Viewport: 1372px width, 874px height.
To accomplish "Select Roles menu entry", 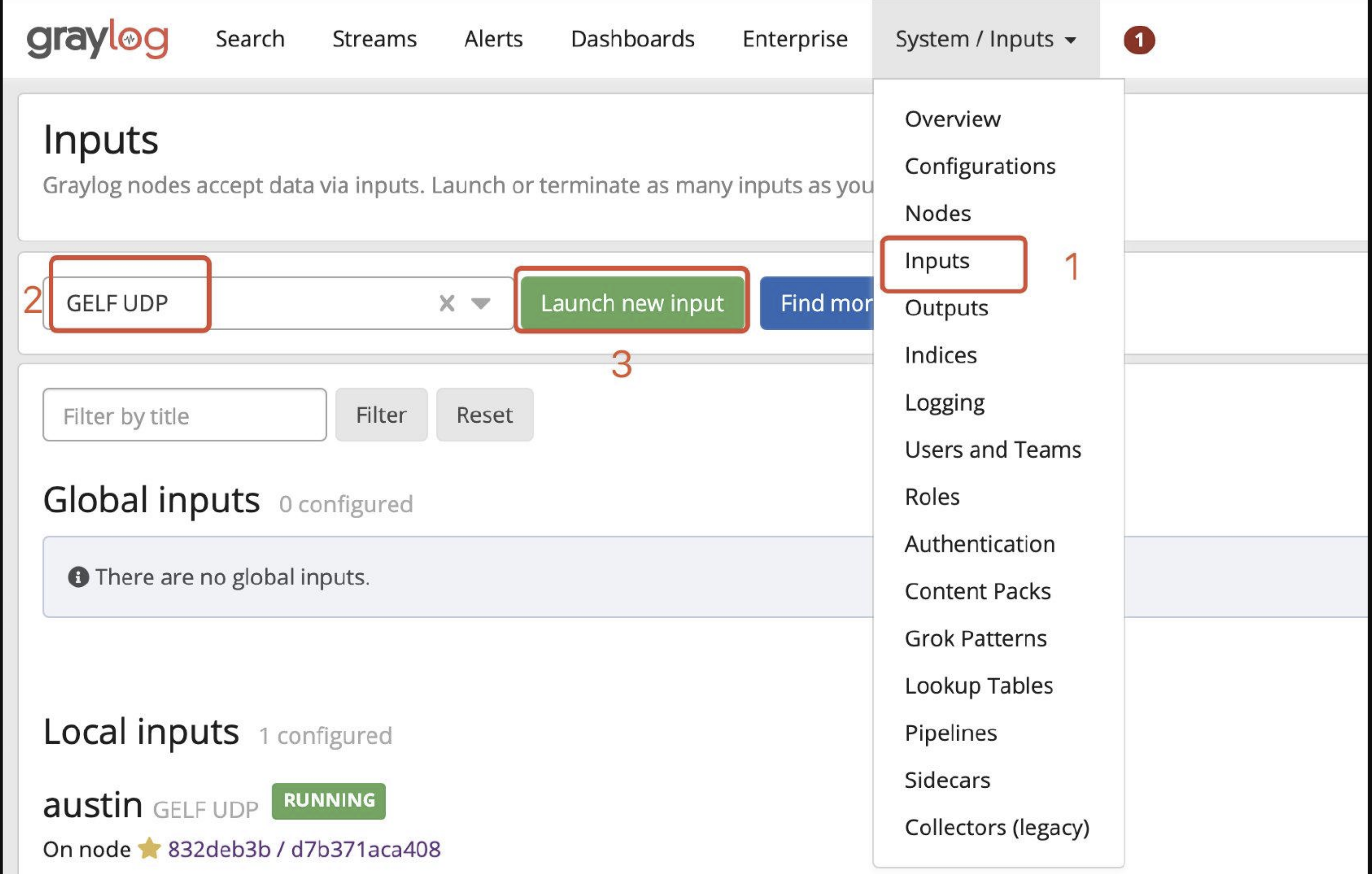I will [932, 497].
